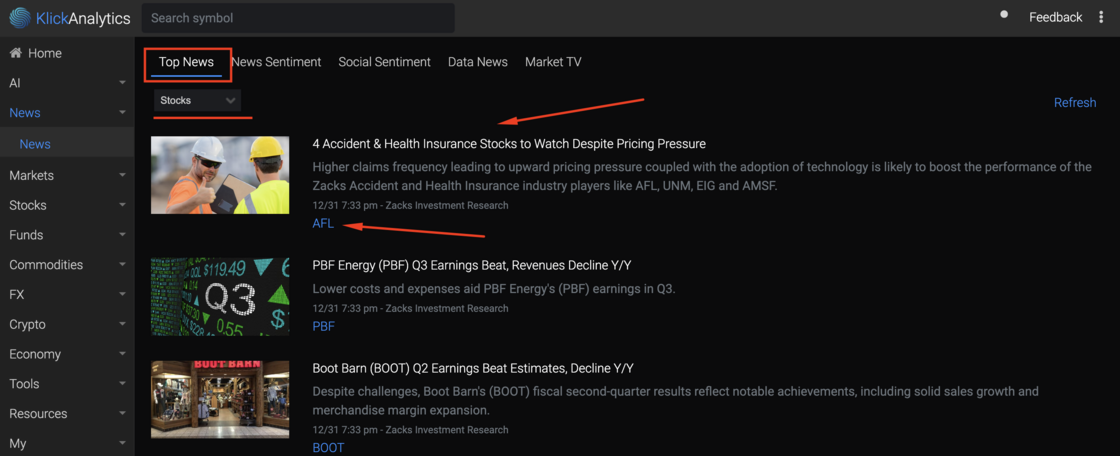This screenshot has height=456, width=1120.
Task: Expand the Stocks sidebar section arrow
Action: 122,206
